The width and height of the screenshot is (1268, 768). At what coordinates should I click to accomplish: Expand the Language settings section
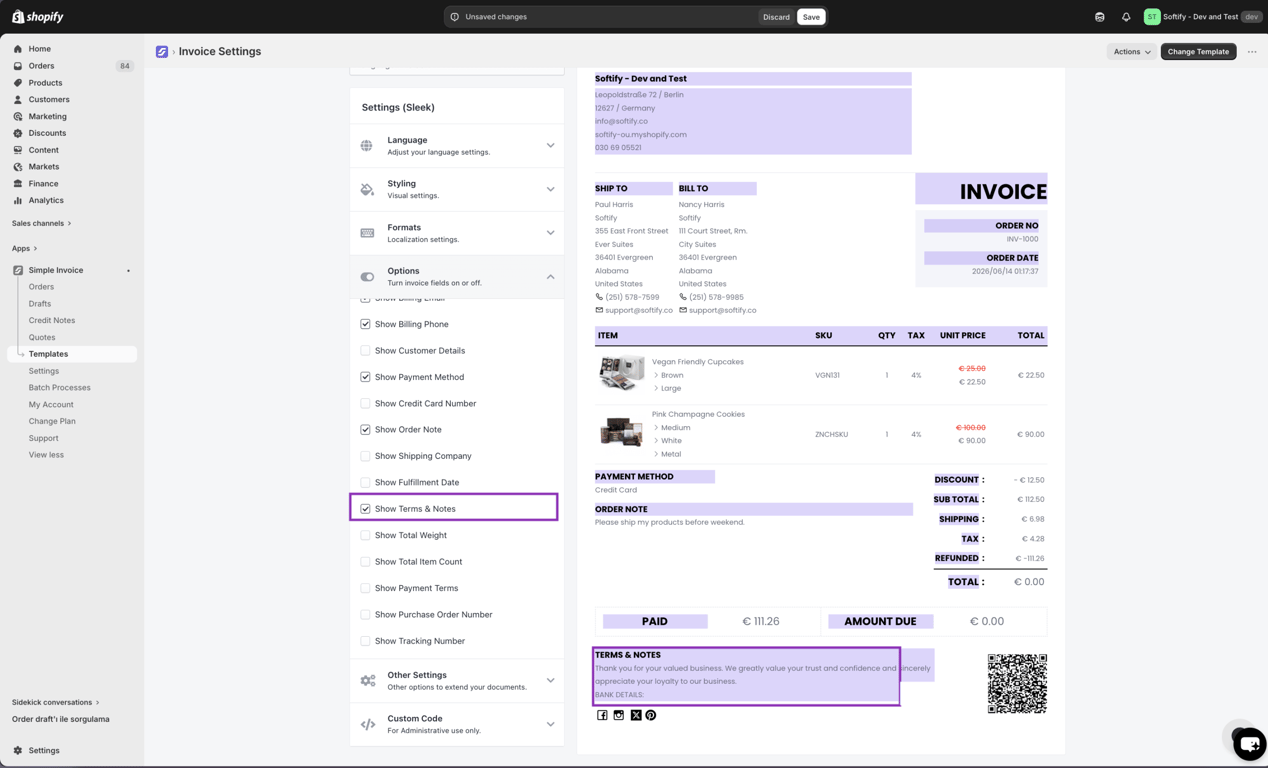pyautogui.click(x=457, y=146)
